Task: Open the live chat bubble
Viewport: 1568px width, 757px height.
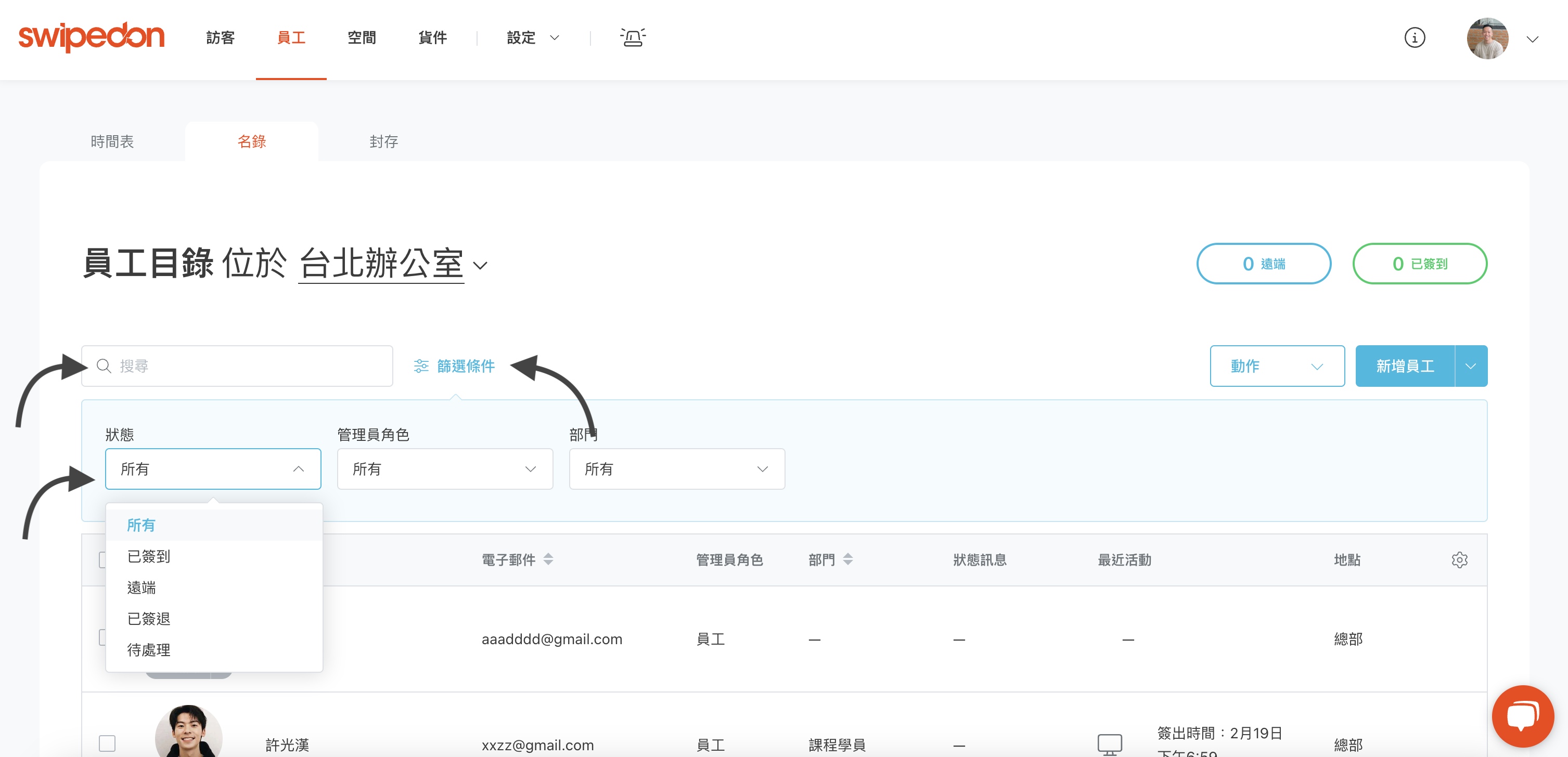Action: tap(1522, 716)
